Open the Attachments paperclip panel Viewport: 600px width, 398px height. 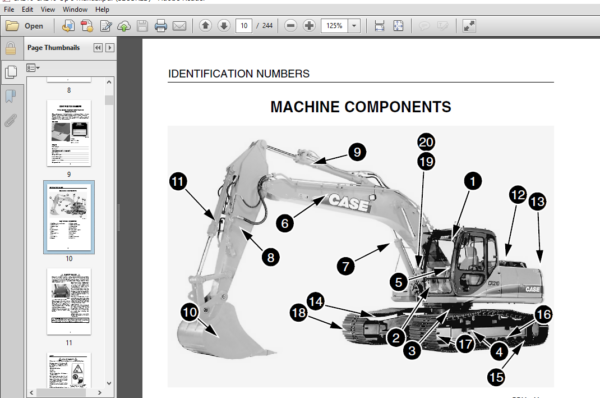pos(11,121)
